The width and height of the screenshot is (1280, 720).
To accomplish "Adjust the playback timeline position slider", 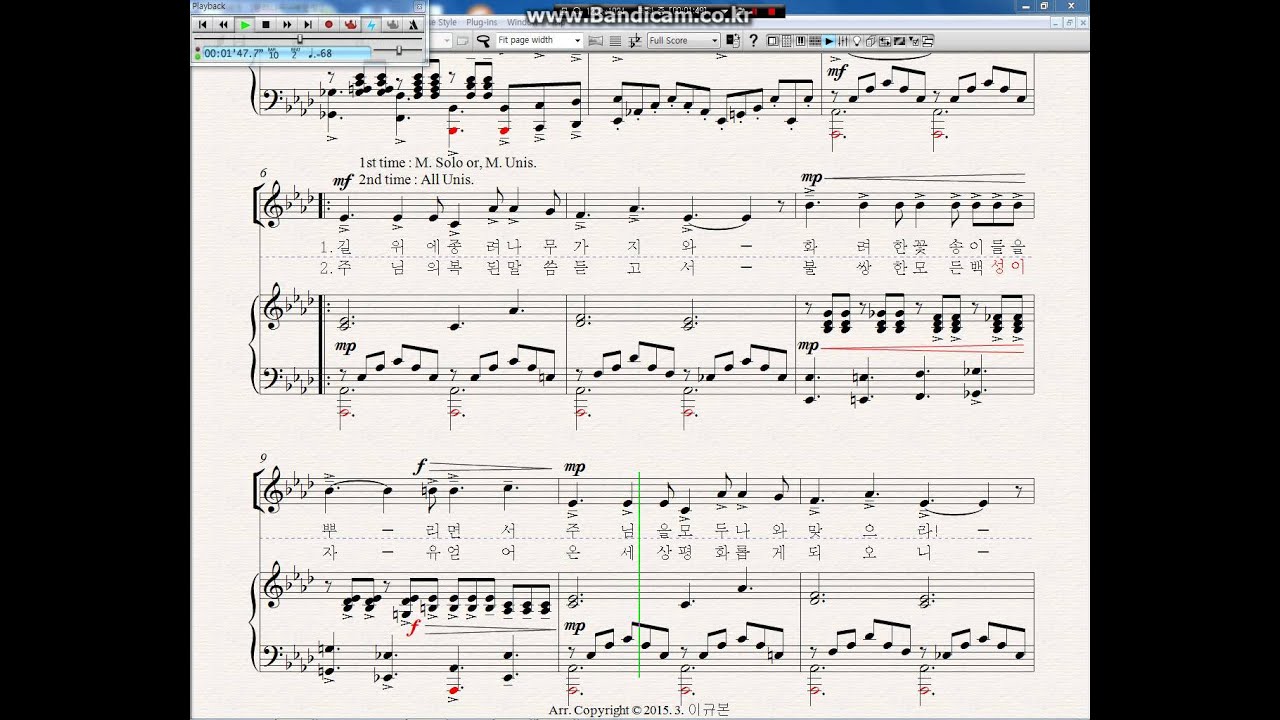I will [x=300, y=39].
